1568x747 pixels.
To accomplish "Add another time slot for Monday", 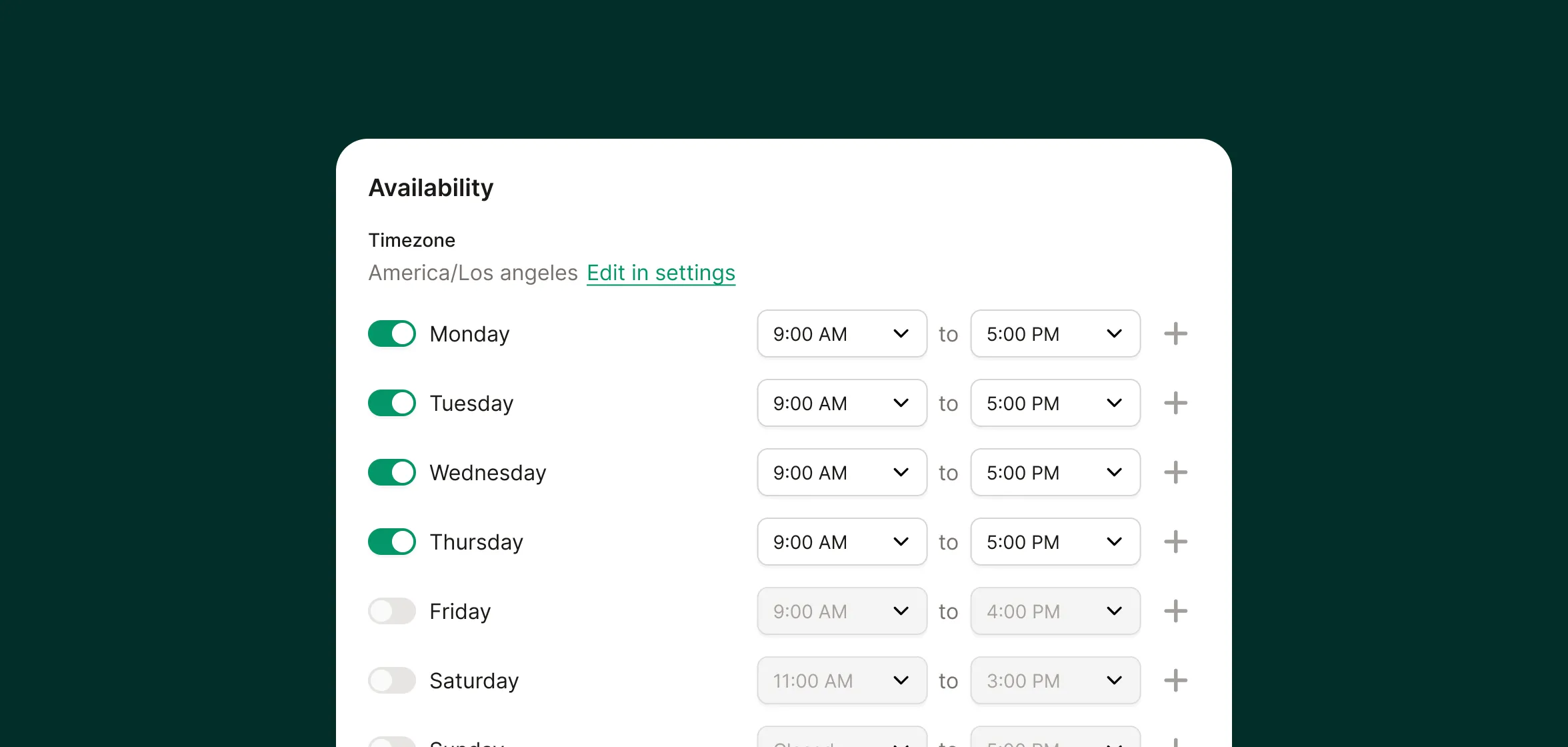I will pos(1175,333).
